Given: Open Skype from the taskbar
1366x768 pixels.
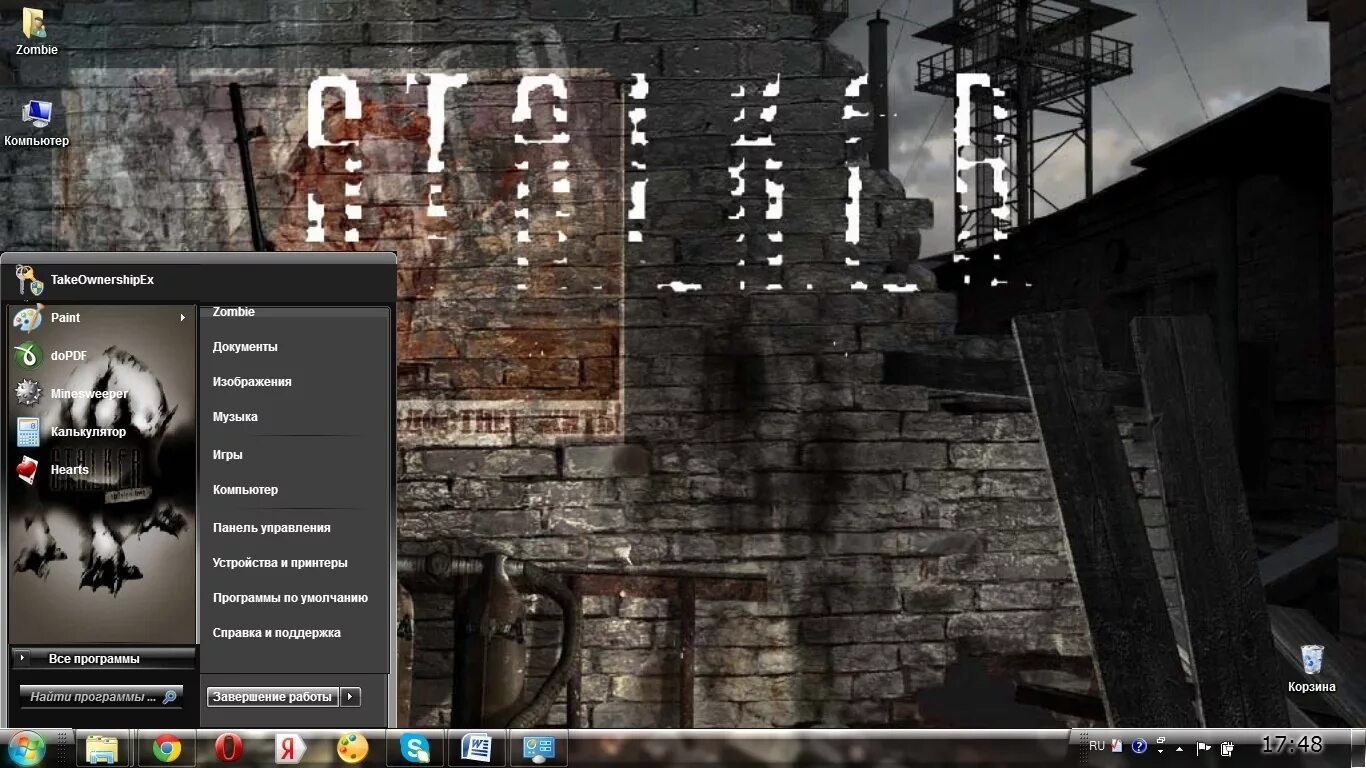Looking at the screenshot, I should click(414, 748).
